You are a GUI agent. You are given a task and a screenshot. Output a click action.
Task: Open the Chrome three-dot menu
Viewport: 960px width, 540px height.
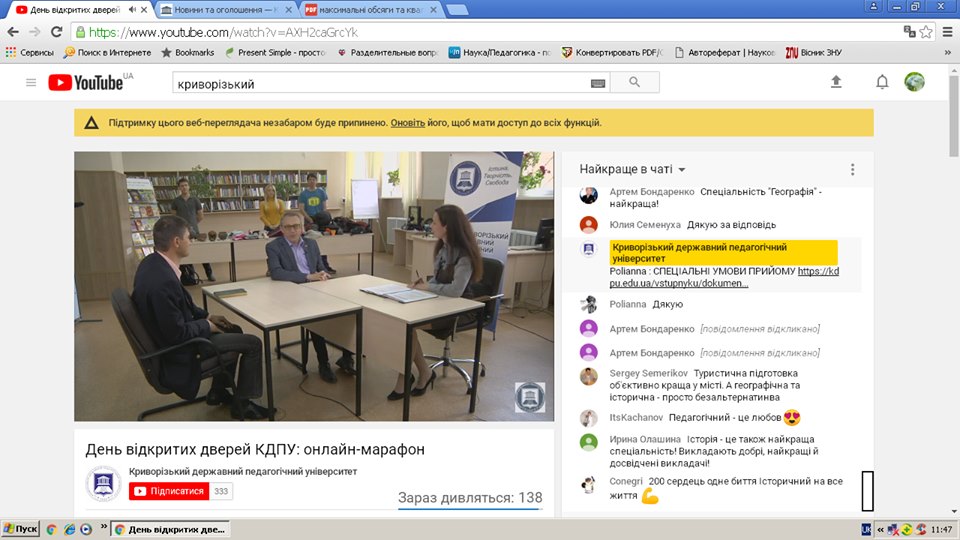click(x=947, y=32)
